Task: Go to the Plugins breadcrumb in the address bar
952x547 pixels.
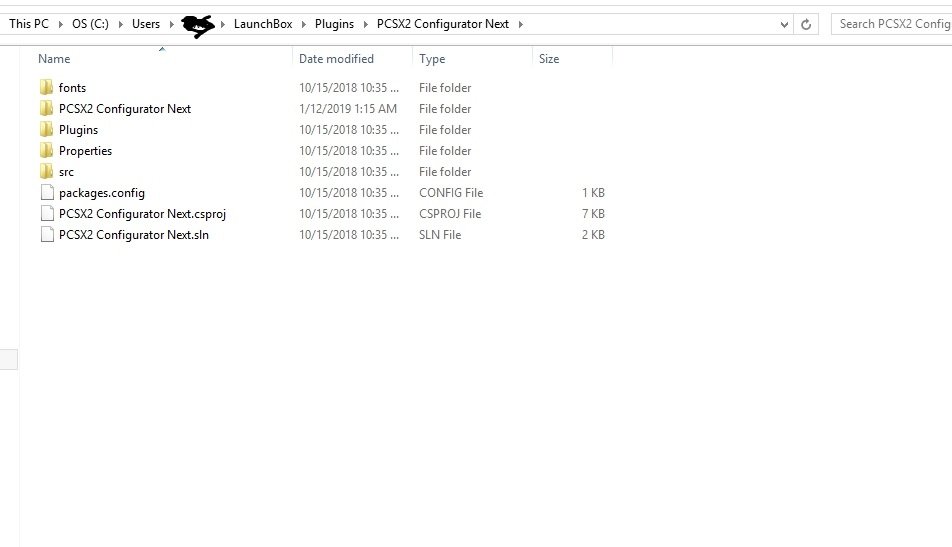Action: 335,24
